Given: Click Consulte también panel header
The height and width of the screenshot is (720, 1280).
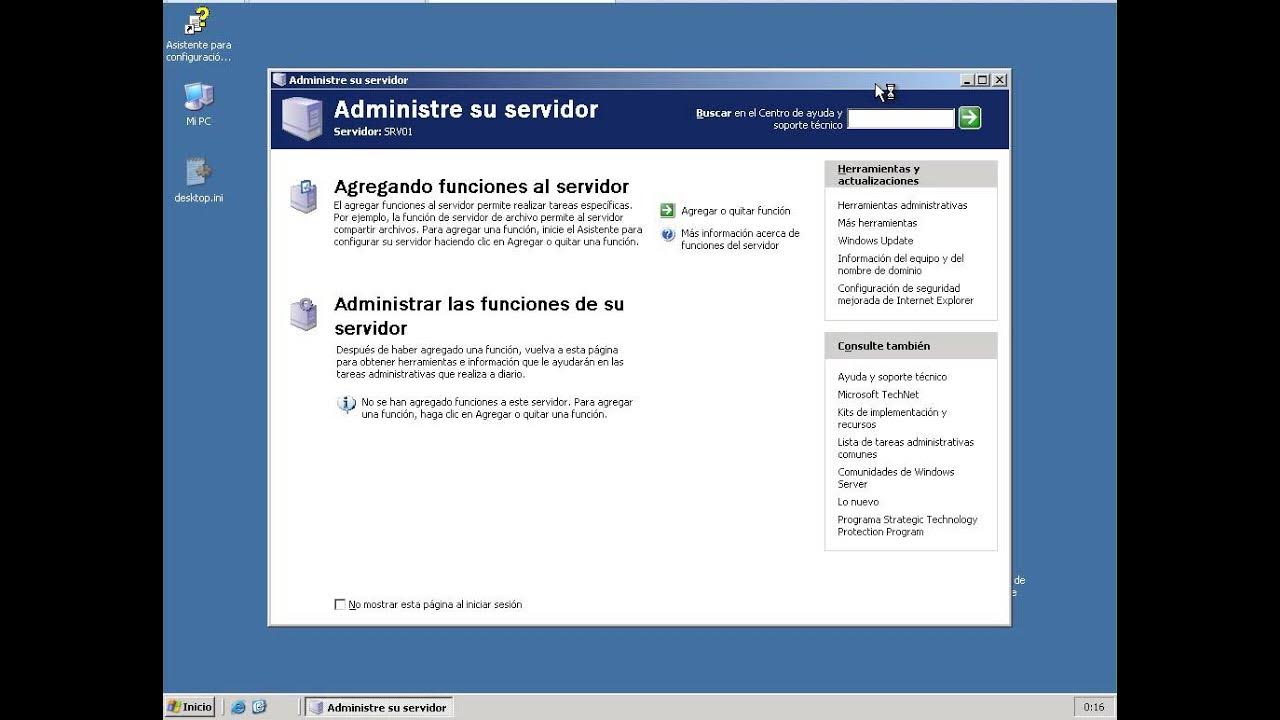Looking at the screenshot, I should point(911,346).
